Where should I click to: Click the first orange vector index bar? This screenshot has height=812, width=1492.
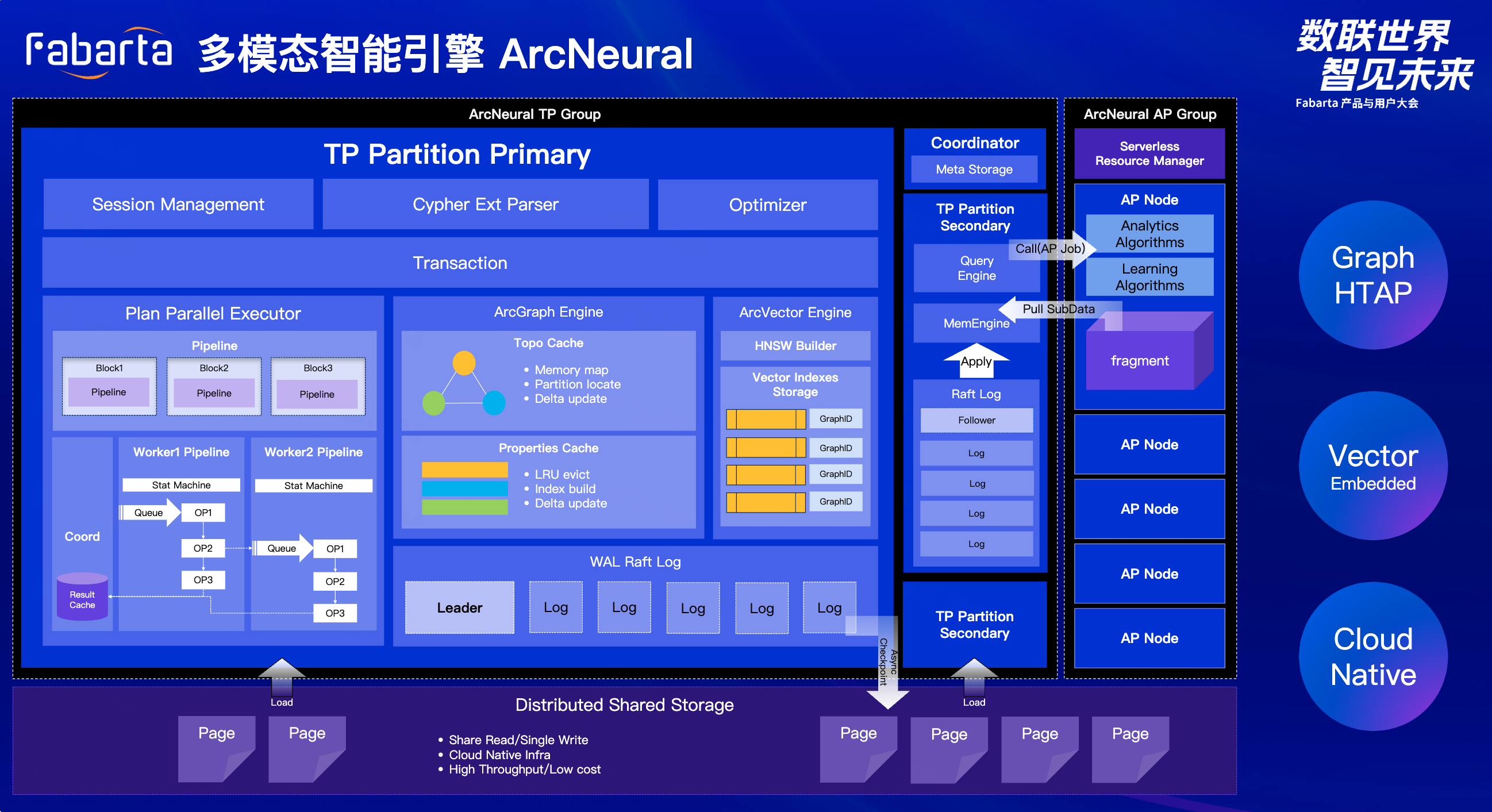pos(766,419)
